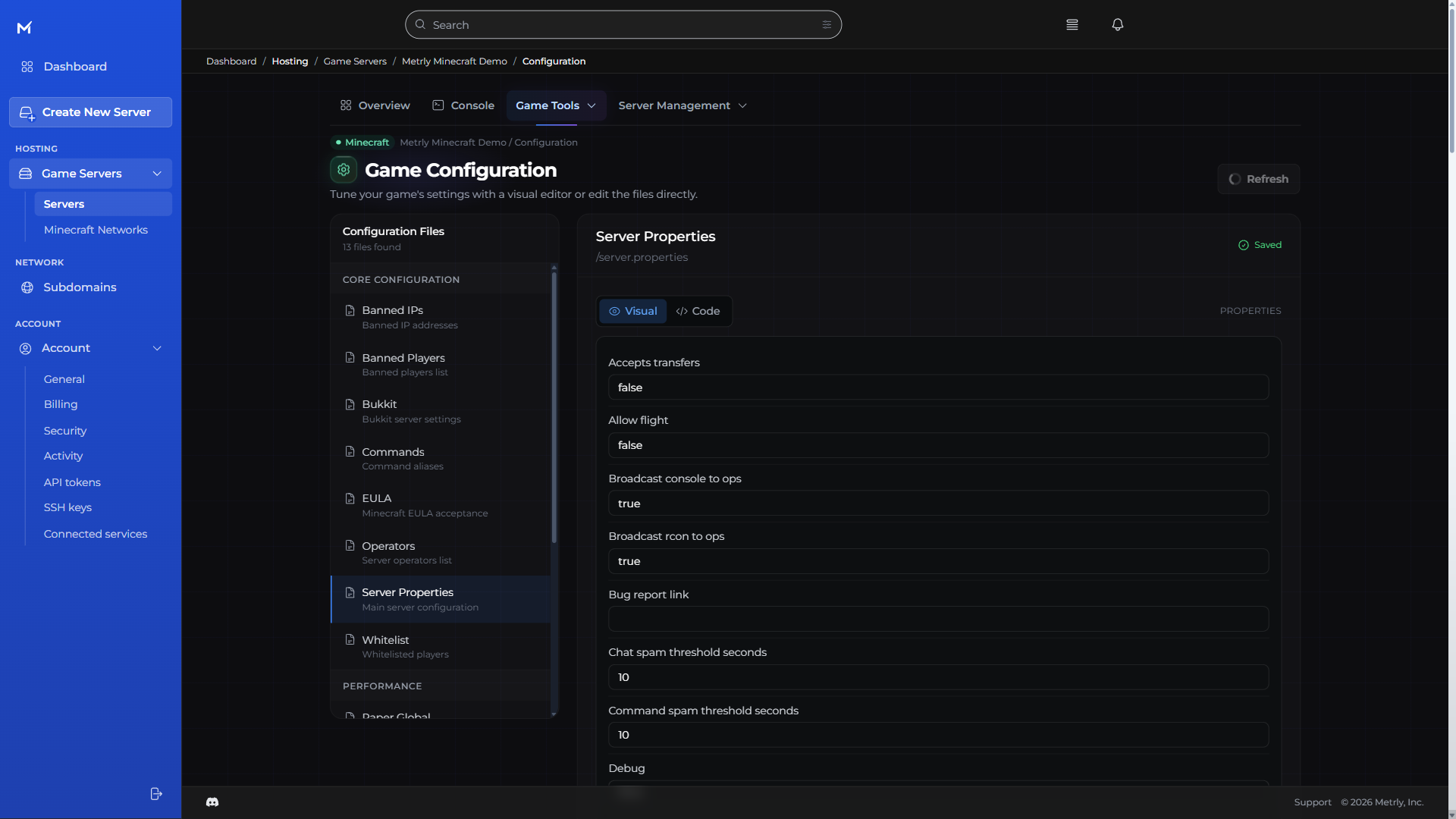Click the Chat spam threshold seconds field

[x=938, y=677]
